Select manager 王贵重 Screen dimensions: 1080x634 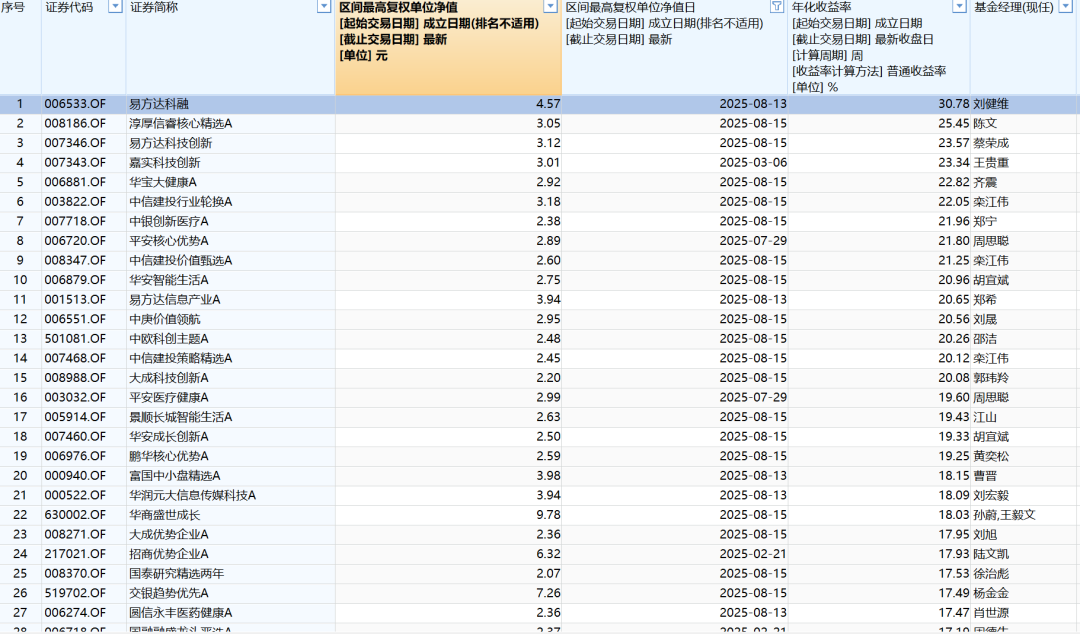tap(990, 163)
